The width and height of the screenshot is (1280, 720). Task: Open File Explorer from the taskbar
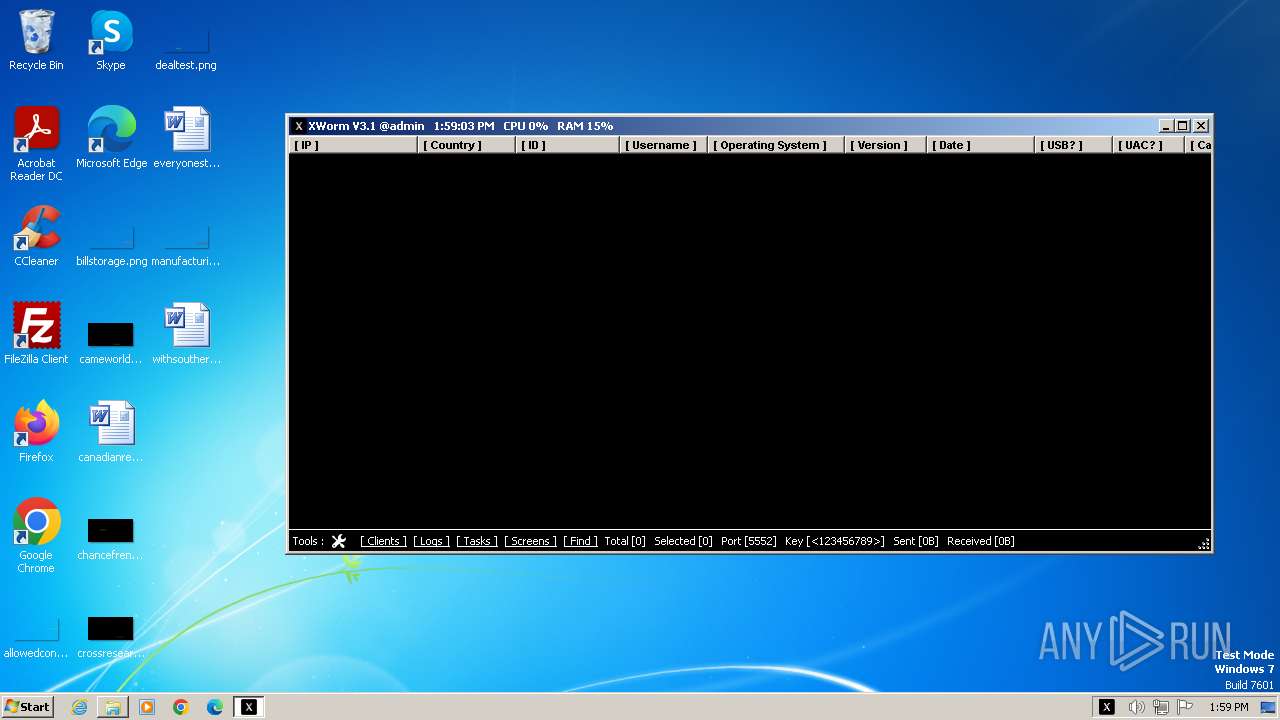(113, 707)
